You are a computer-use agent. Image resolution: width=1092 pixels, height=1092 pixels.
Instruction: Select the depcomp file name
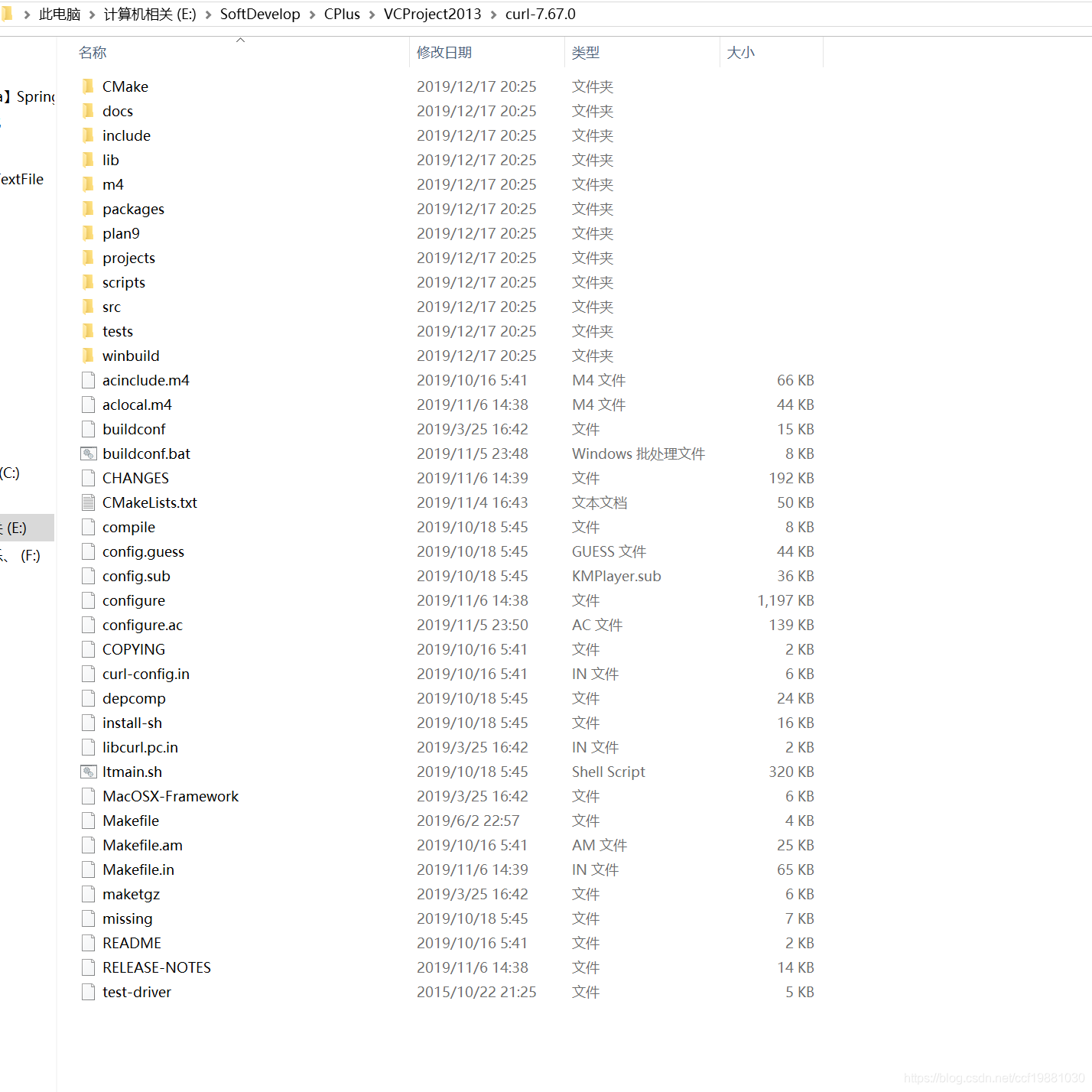point(134,698)
